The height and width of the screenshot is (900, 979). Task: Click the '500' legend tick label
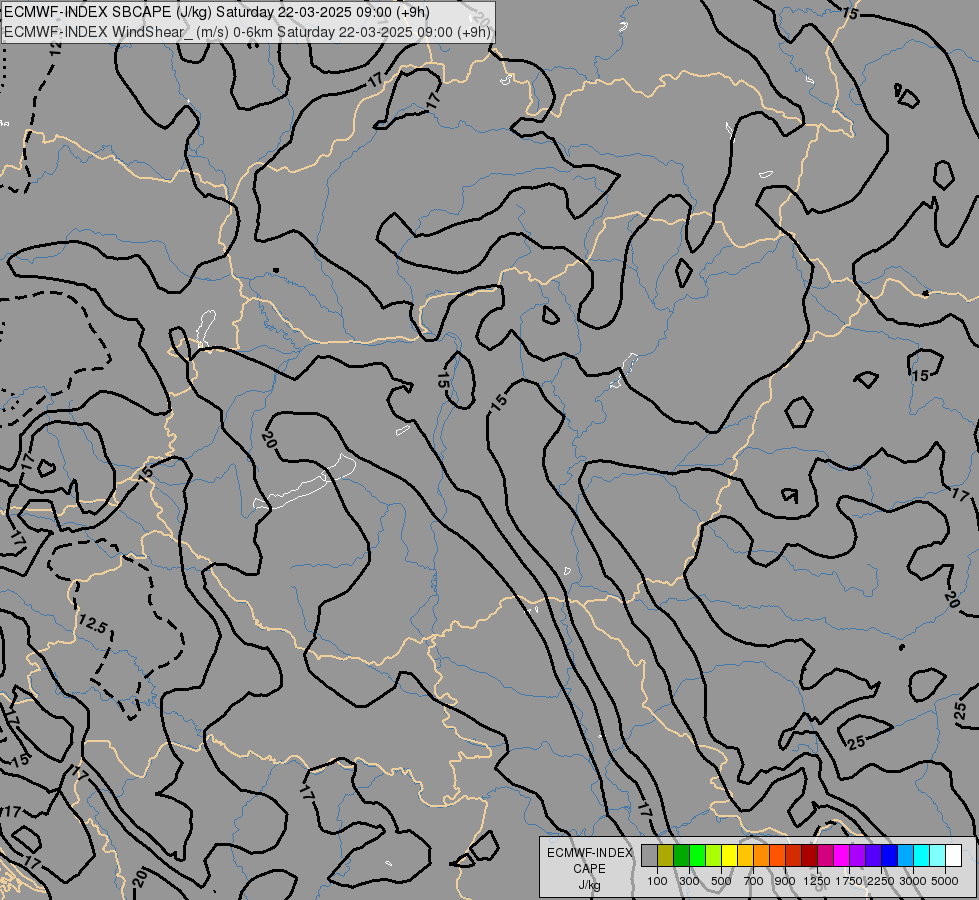click(x=721, y=881)
